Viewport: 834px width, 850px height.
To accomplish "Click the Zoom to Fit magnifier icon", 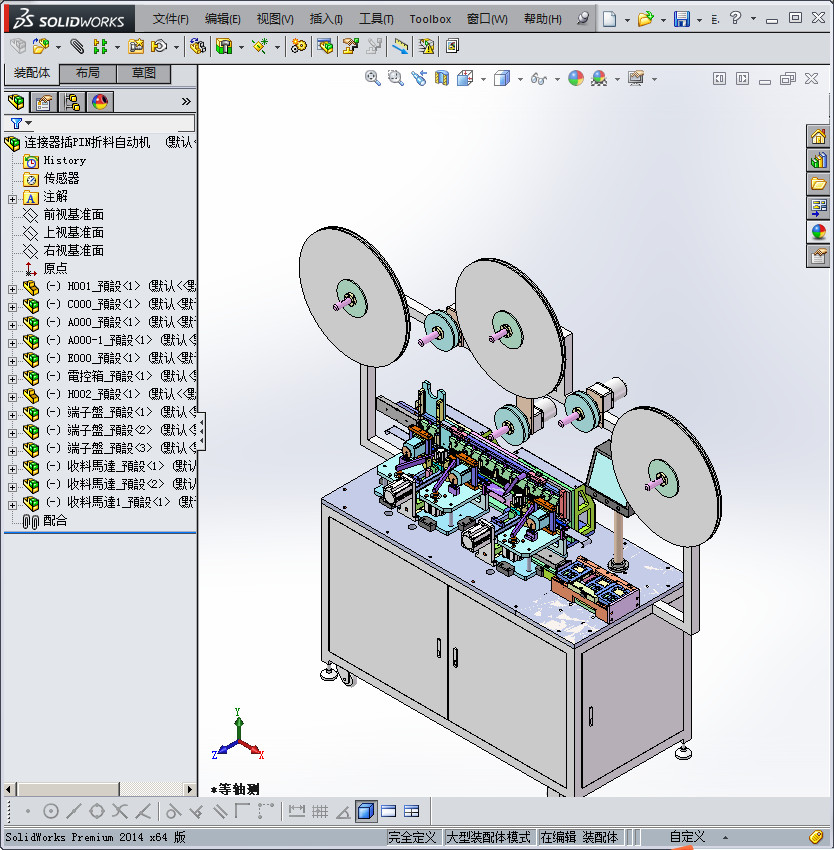I will point(373,79).
